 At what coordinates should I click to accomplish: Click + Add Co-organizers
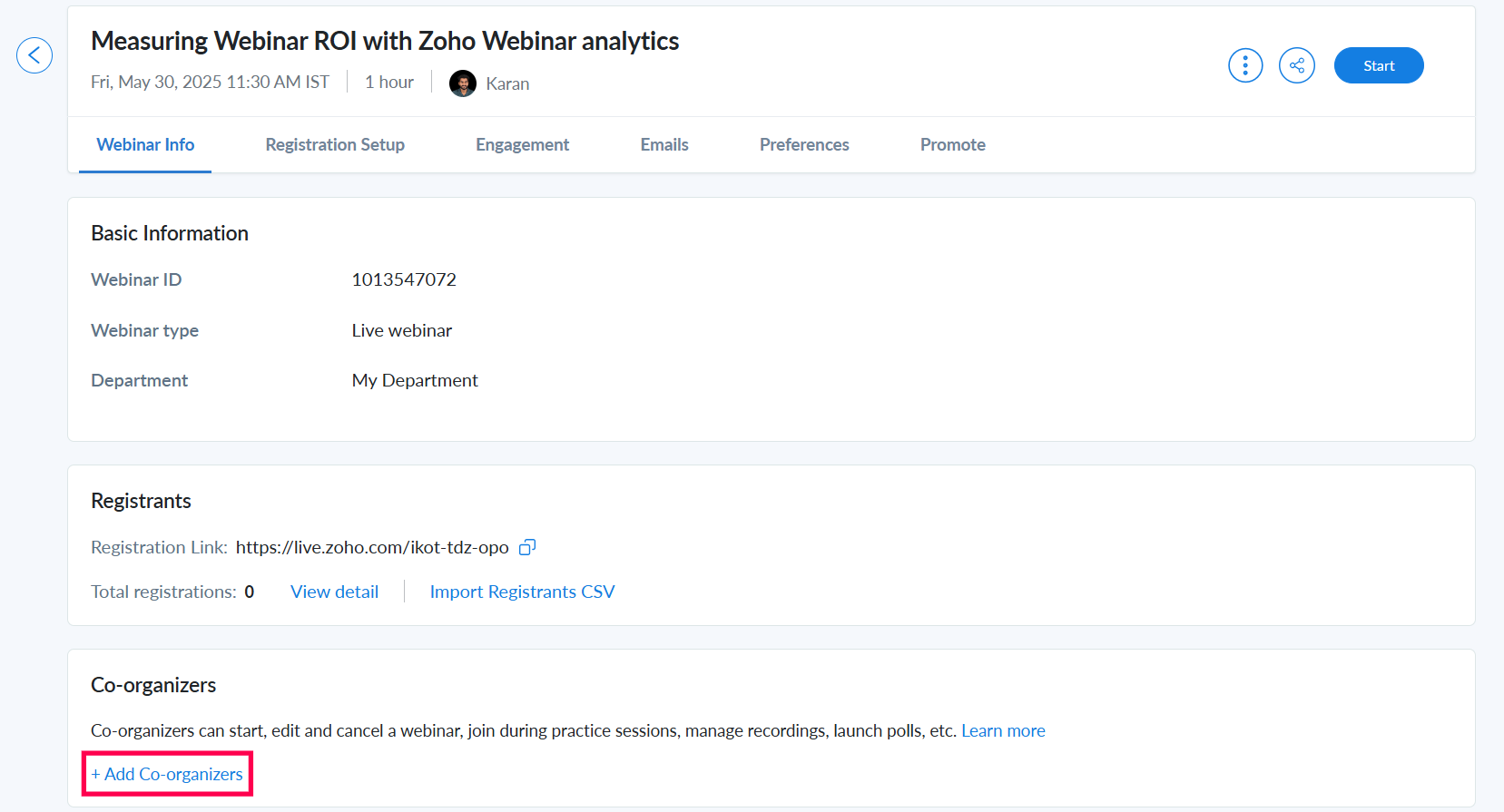click(x=167, y=774)
